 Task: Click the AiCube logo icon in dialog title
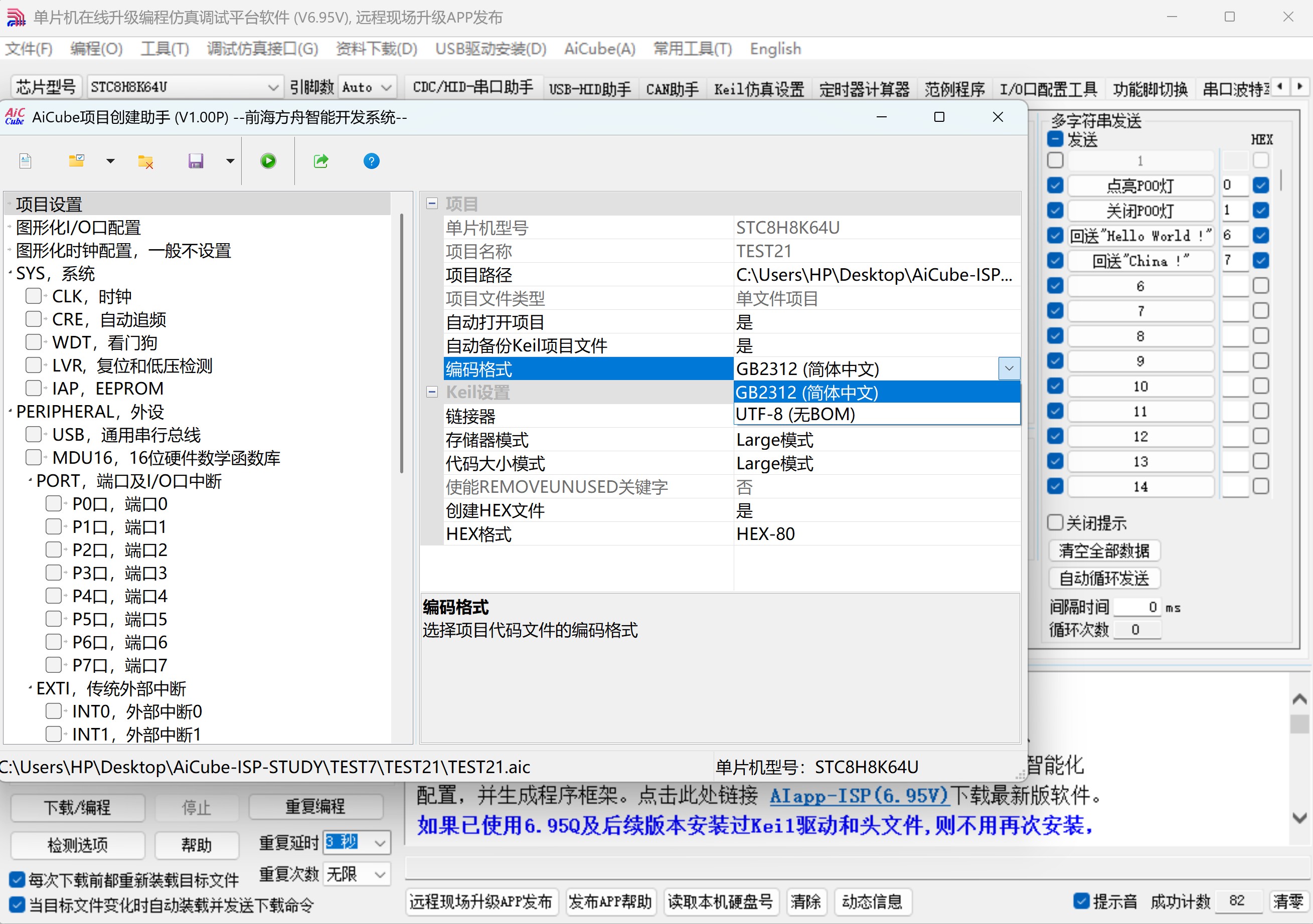coord(15,117)
